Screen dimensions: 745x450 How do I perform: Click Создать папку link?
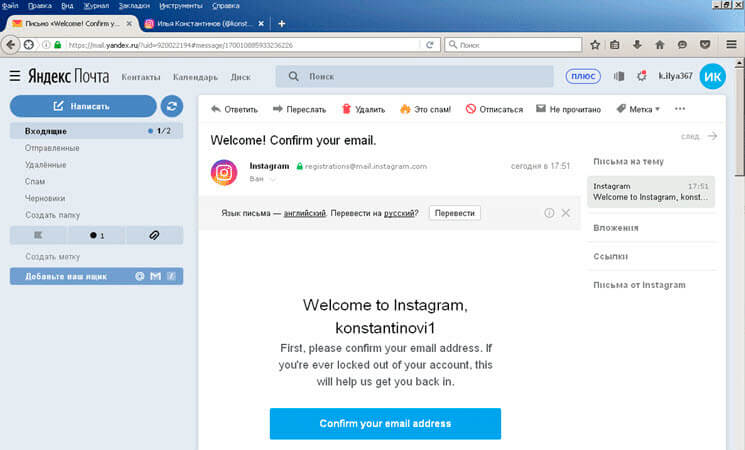tap(53, 215)
